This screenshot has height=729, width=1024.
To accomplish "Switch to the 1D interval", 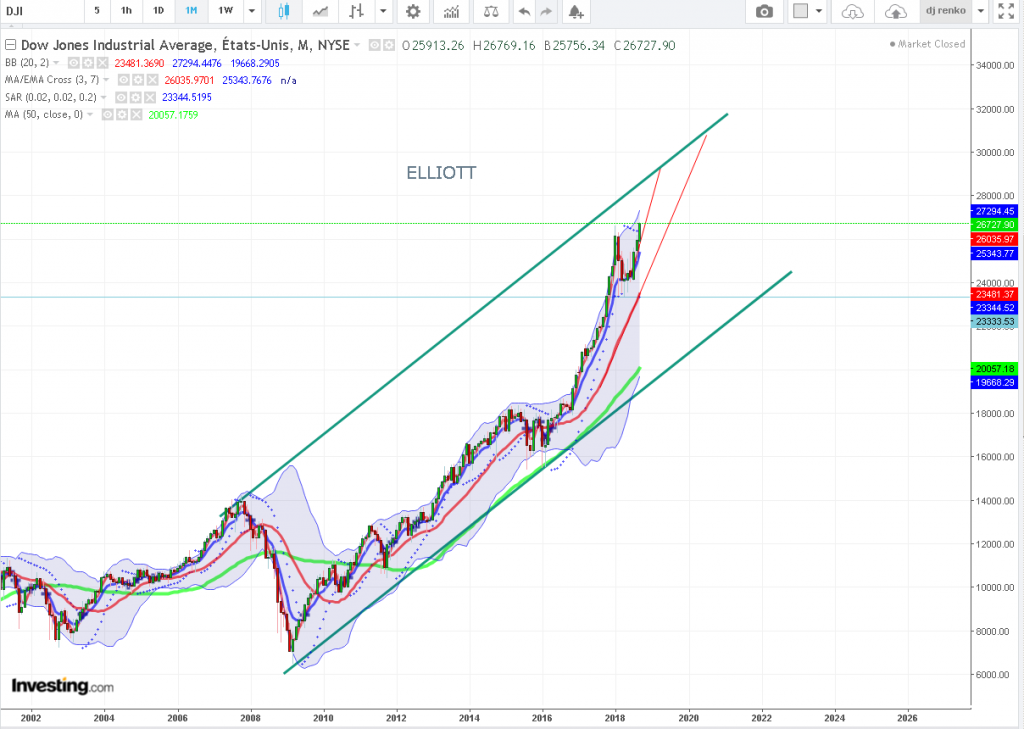I will [159, 10].
